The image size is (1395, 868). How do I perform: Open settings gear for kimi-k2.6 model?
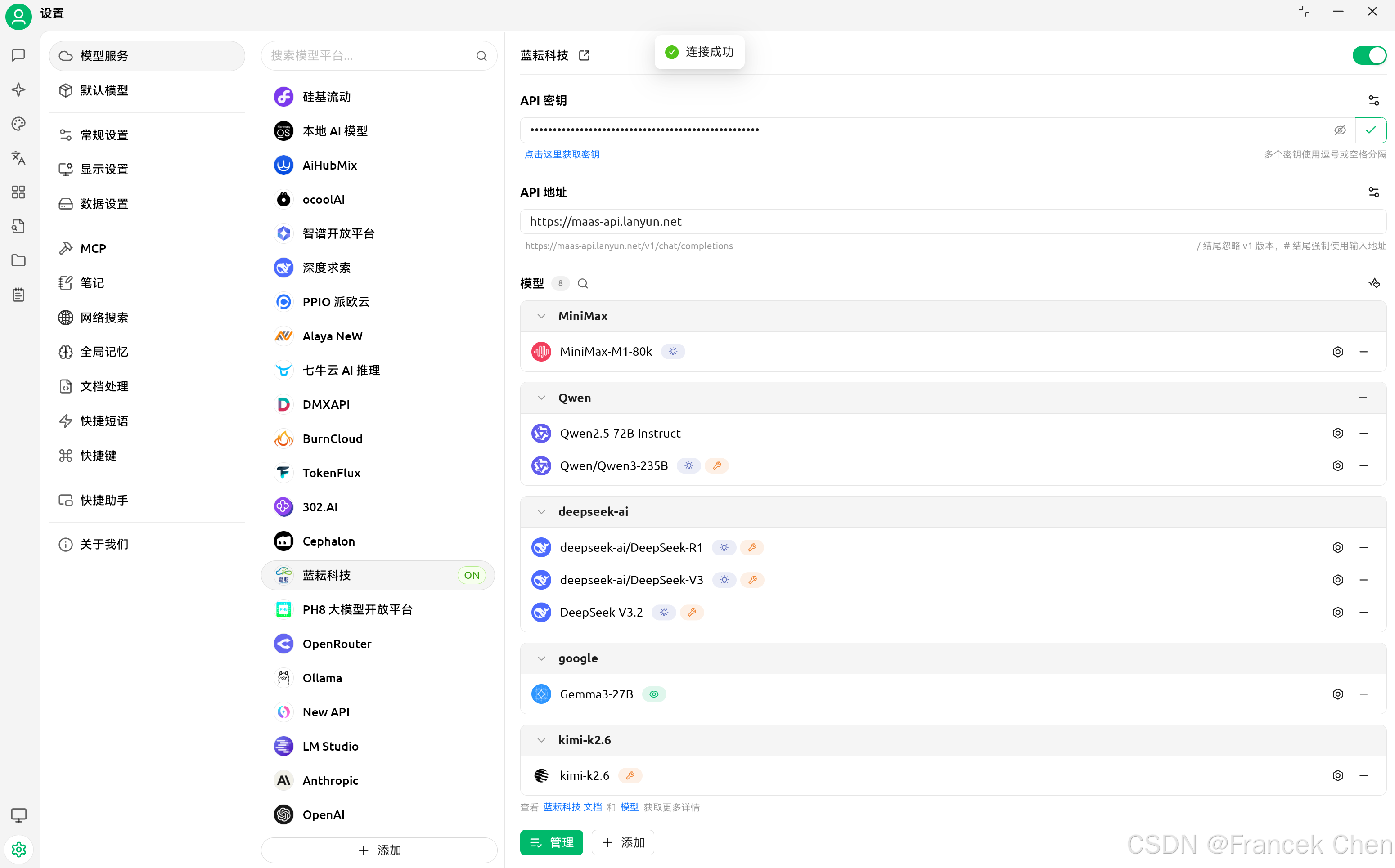tap(1337, 775)
